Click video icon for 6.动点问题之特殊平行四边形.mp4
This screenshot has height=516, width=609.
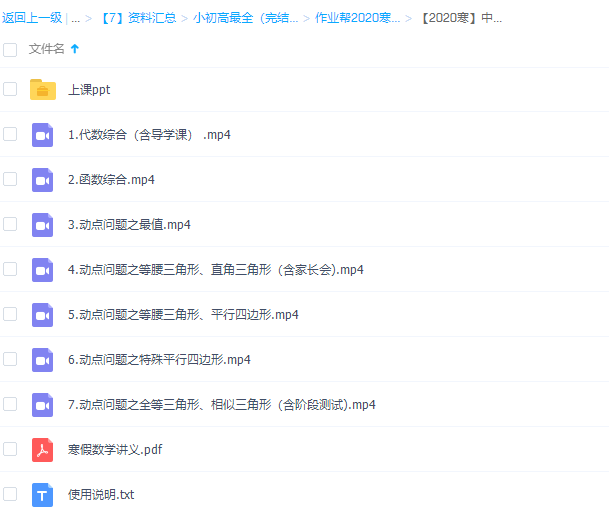[42, 360]
